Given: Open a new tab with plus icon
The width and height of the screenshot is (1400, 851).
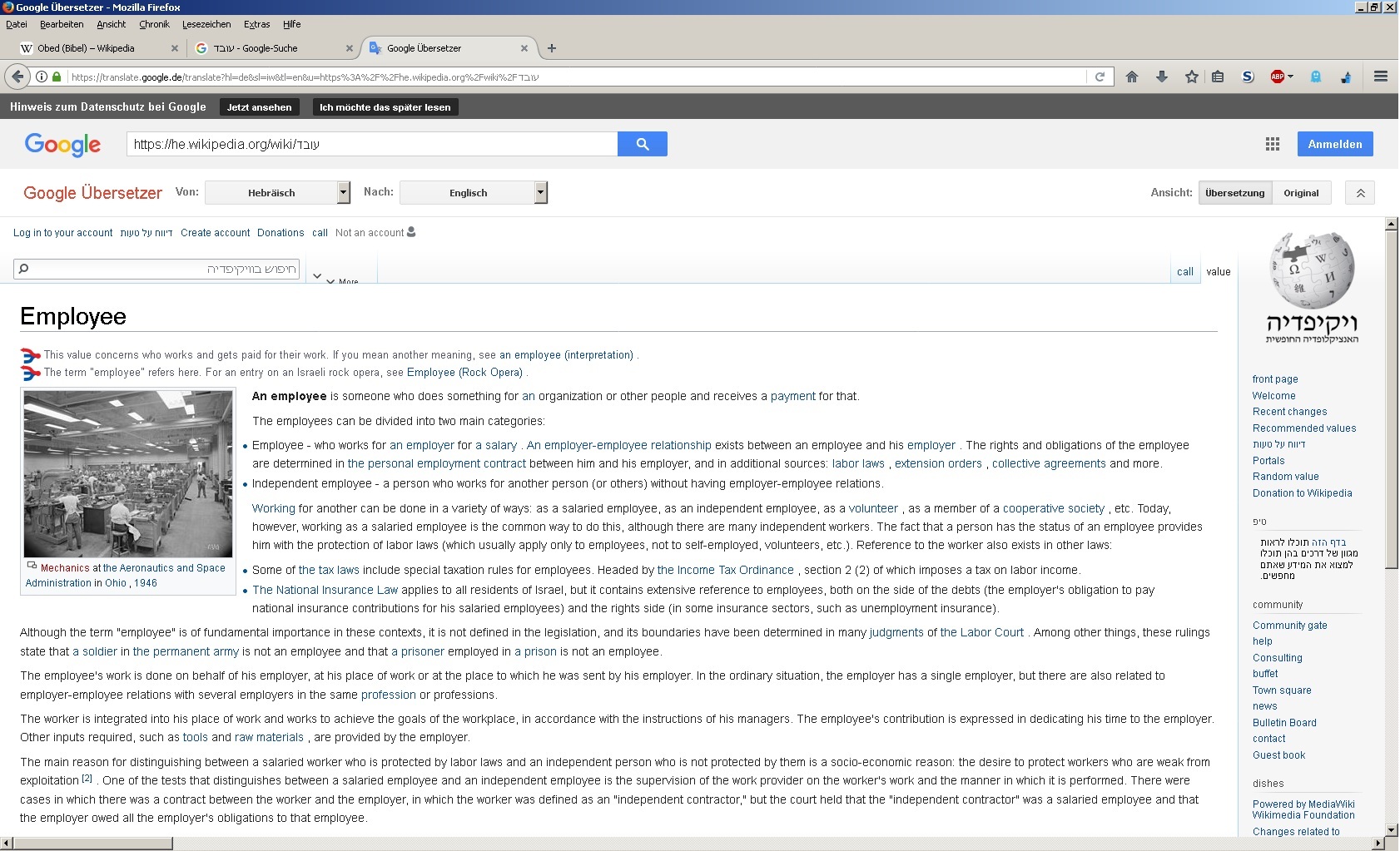Looking at the screenshot, I should click(x=551, y=48).
